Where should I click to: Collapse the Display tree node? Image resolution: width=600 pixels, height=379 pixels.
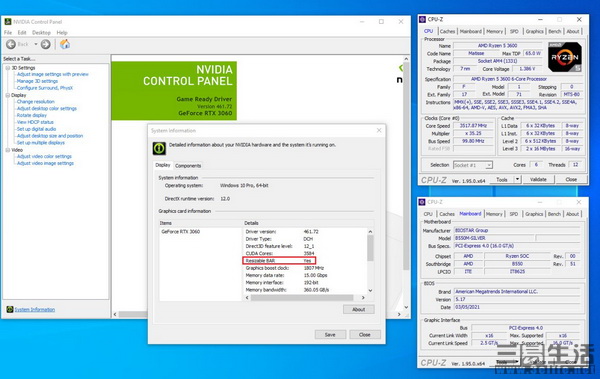(7, 95)
